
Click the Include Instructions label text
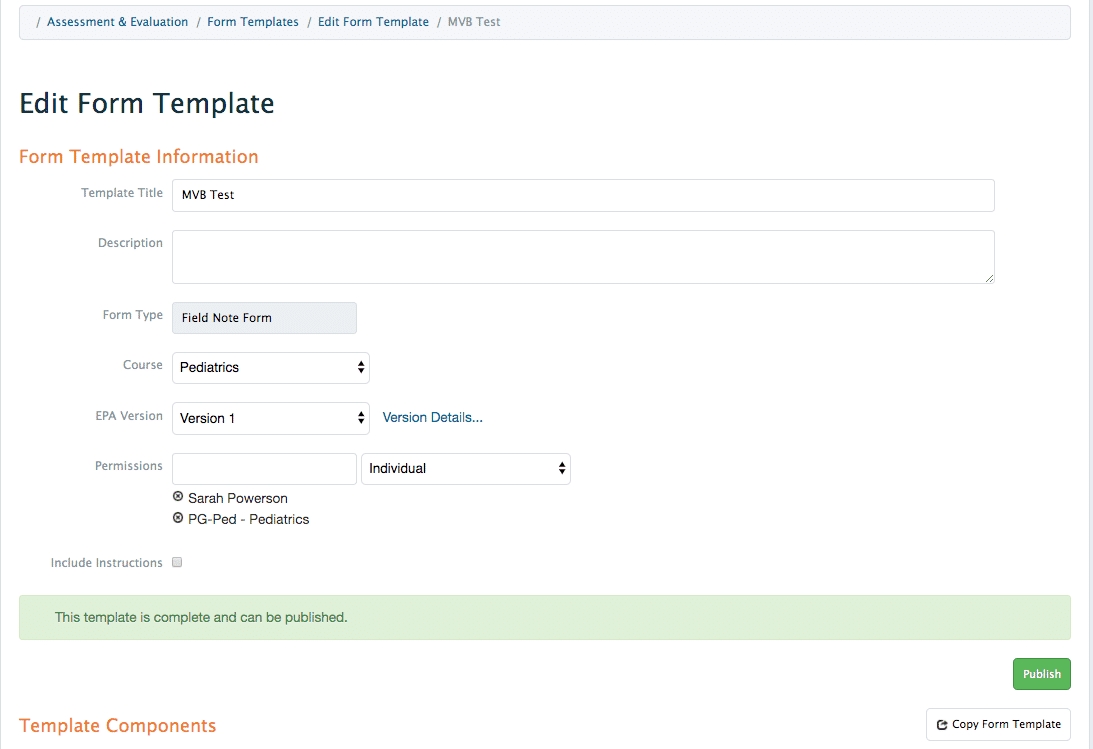pos(106,563)
